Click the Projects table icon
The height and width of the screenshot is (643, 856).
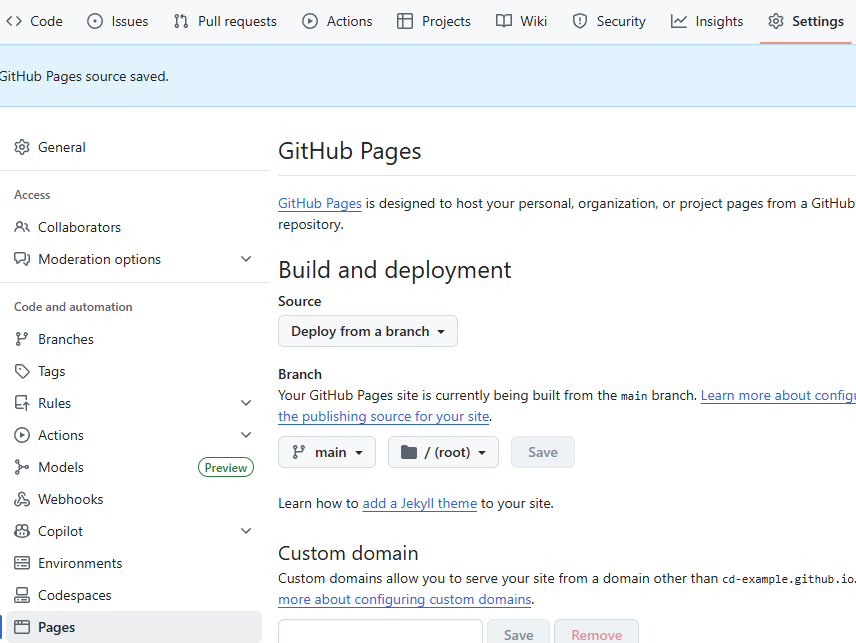pyautogui.click(x=405, y=21)
